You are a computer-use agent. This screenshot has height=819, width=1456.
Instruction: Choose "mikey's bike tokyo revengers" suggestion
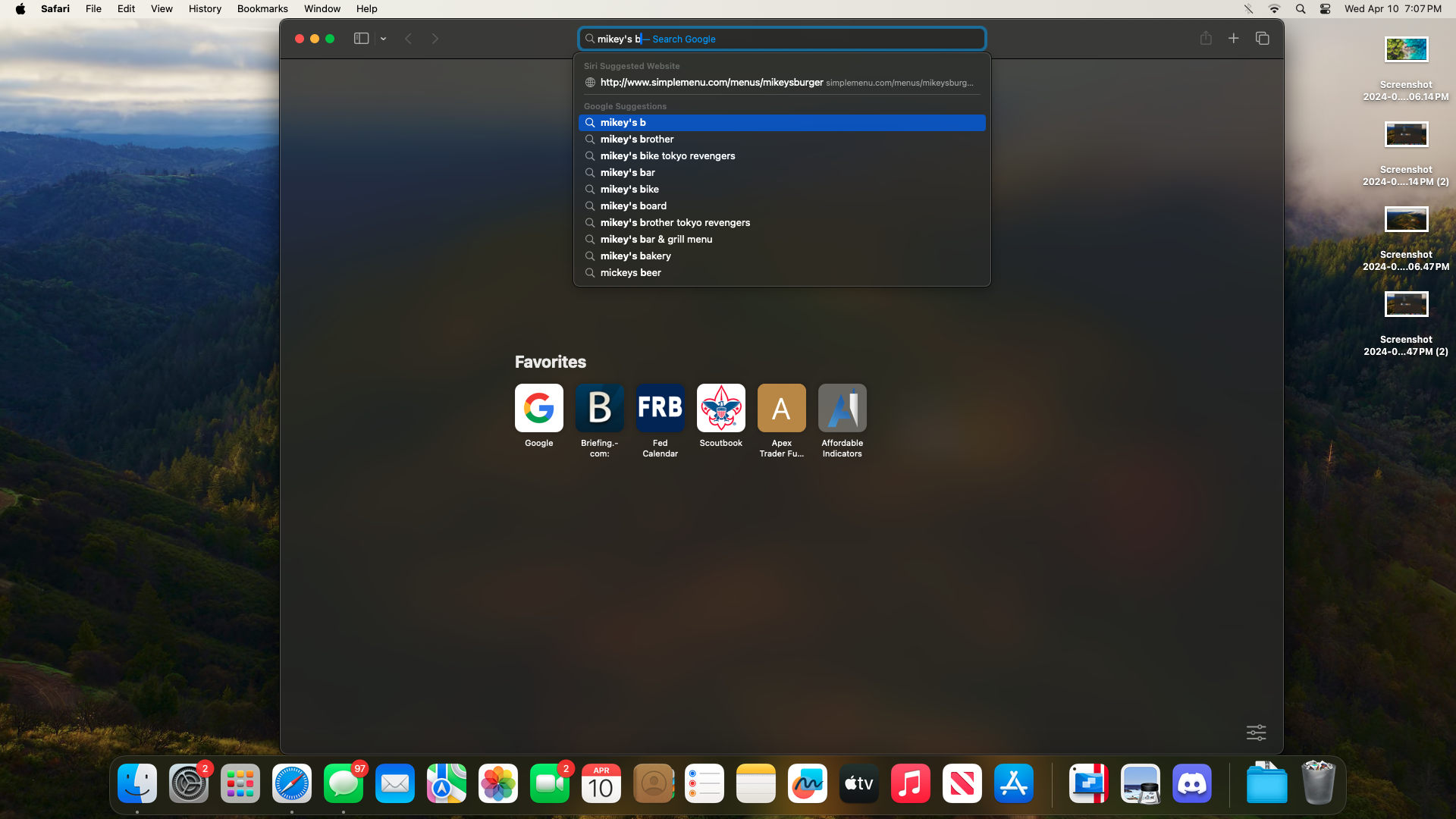(x=667, y=156)
